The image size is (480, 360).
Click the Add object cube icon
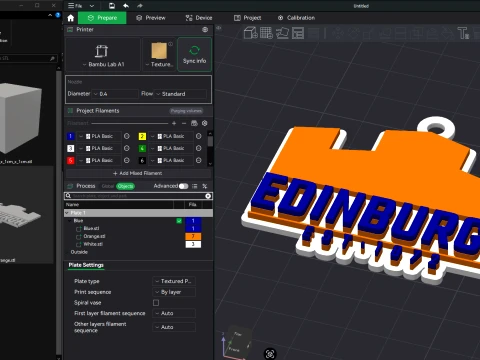[250, 33]
